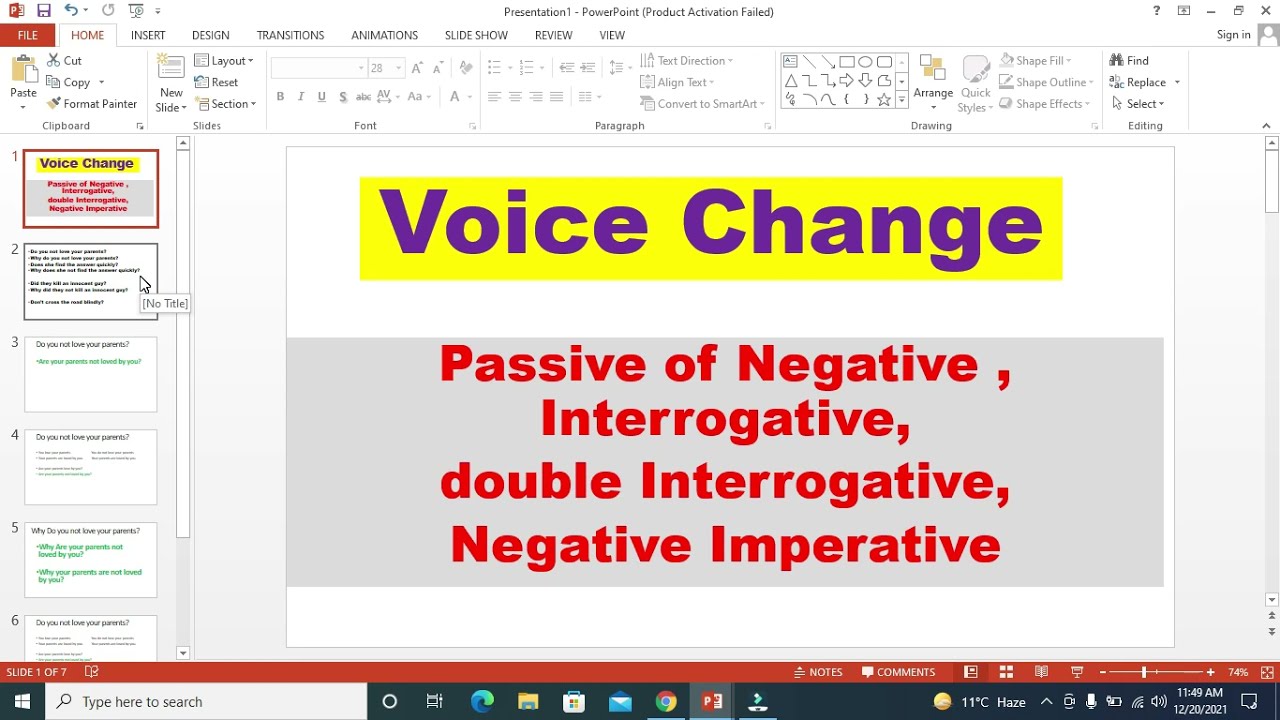The height and width of the screenshot is (720, 1280).
Task: Toggle Italic formatting
Action: tap(301, 97)
